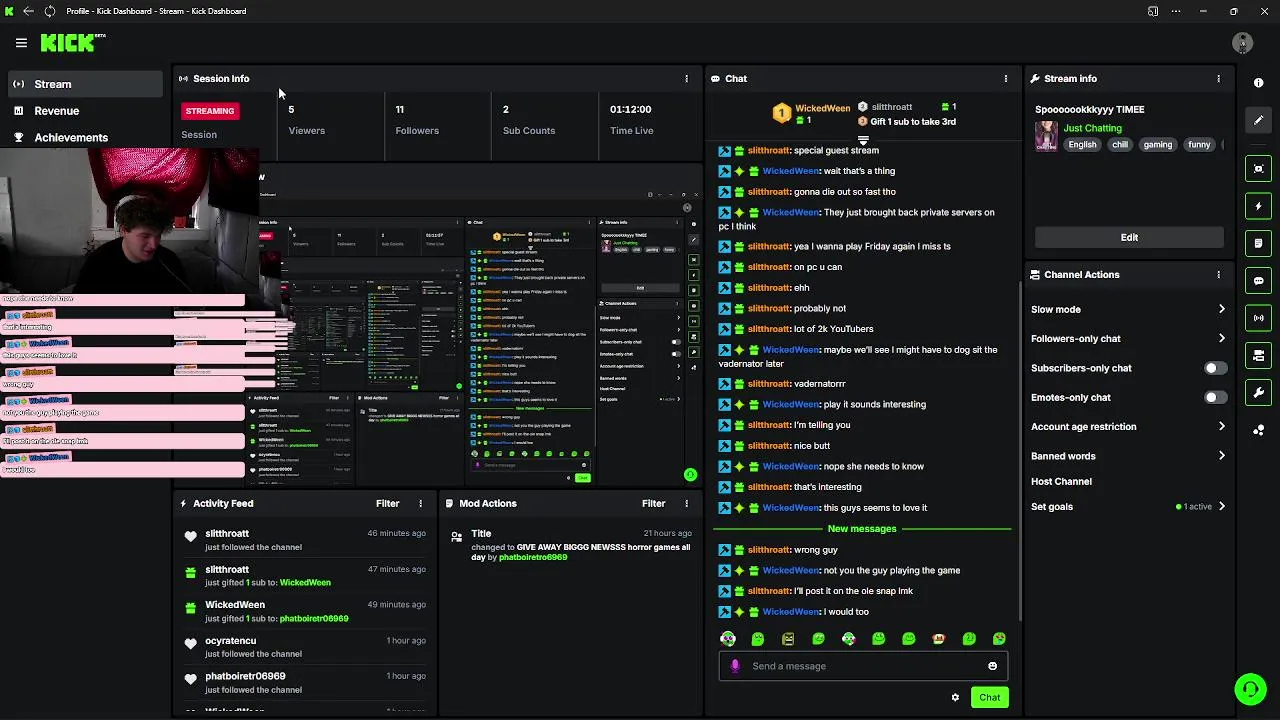Click the focus-frame icon in right sidebar
Screen dimensions: 1280x720
1259,169
